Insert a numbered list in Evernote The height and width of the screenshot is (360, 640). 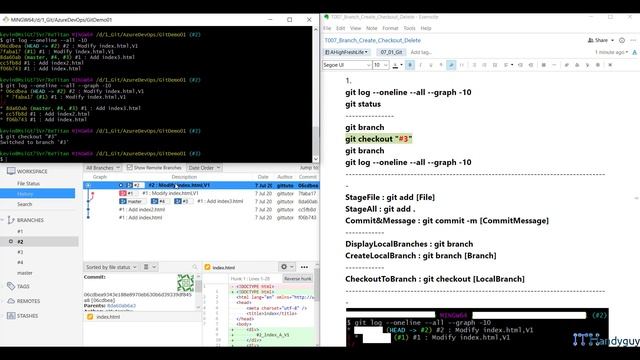tap(484, 65)
